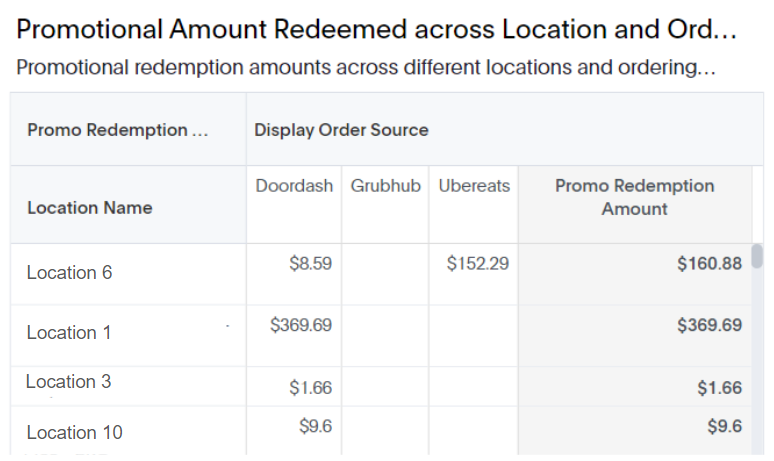Click the truncated chart description subtitle

click(366, 67)
